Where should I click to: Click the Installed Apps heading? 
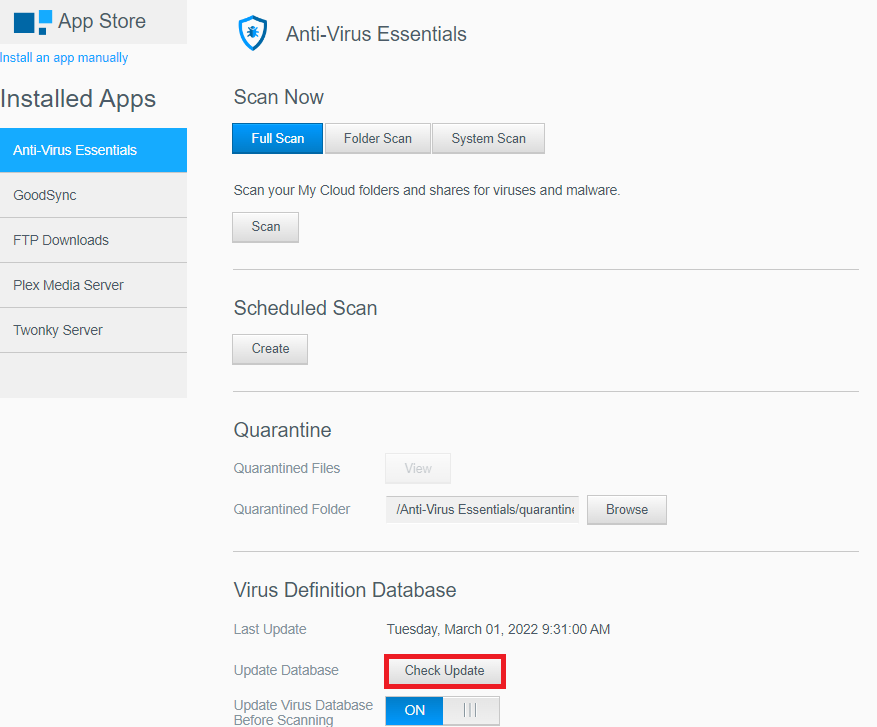point(78,99)
